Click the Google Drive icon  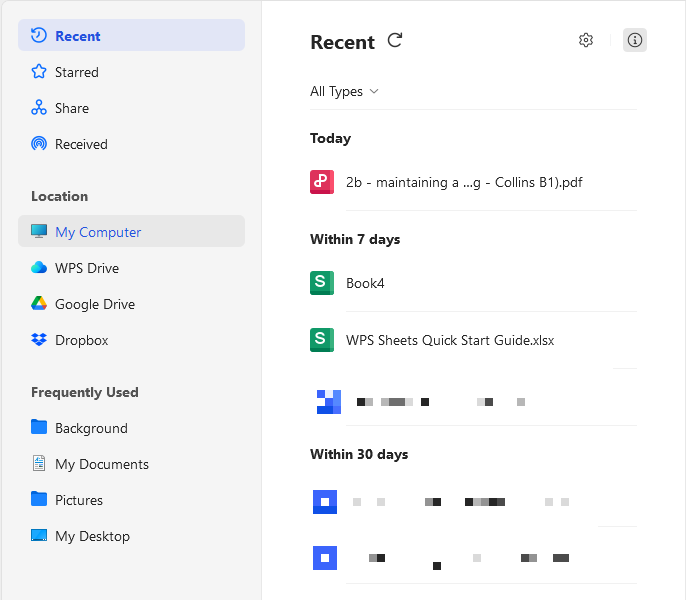click(39, 304)
